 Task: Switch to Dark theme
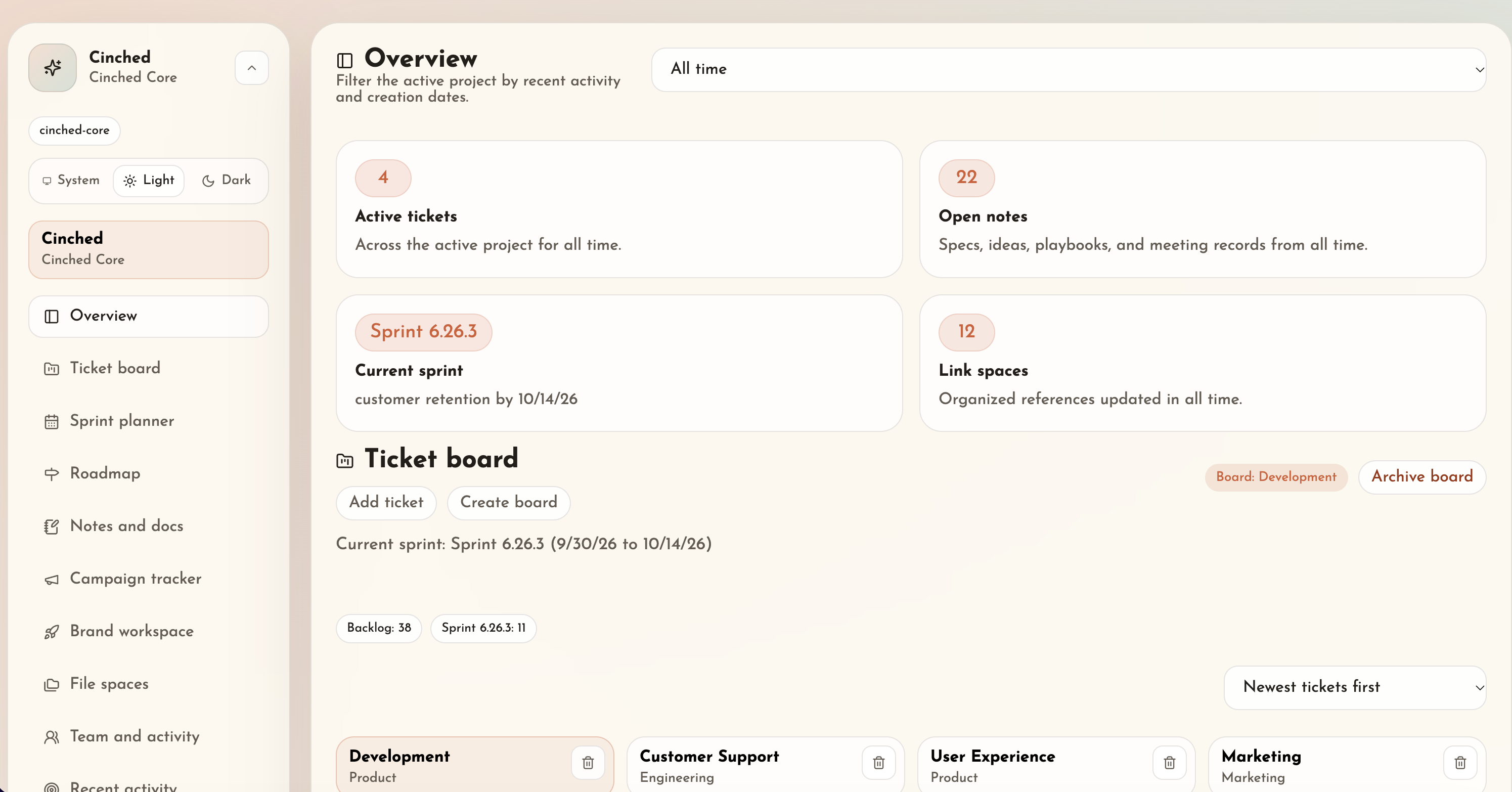click(x=226, y=180)
